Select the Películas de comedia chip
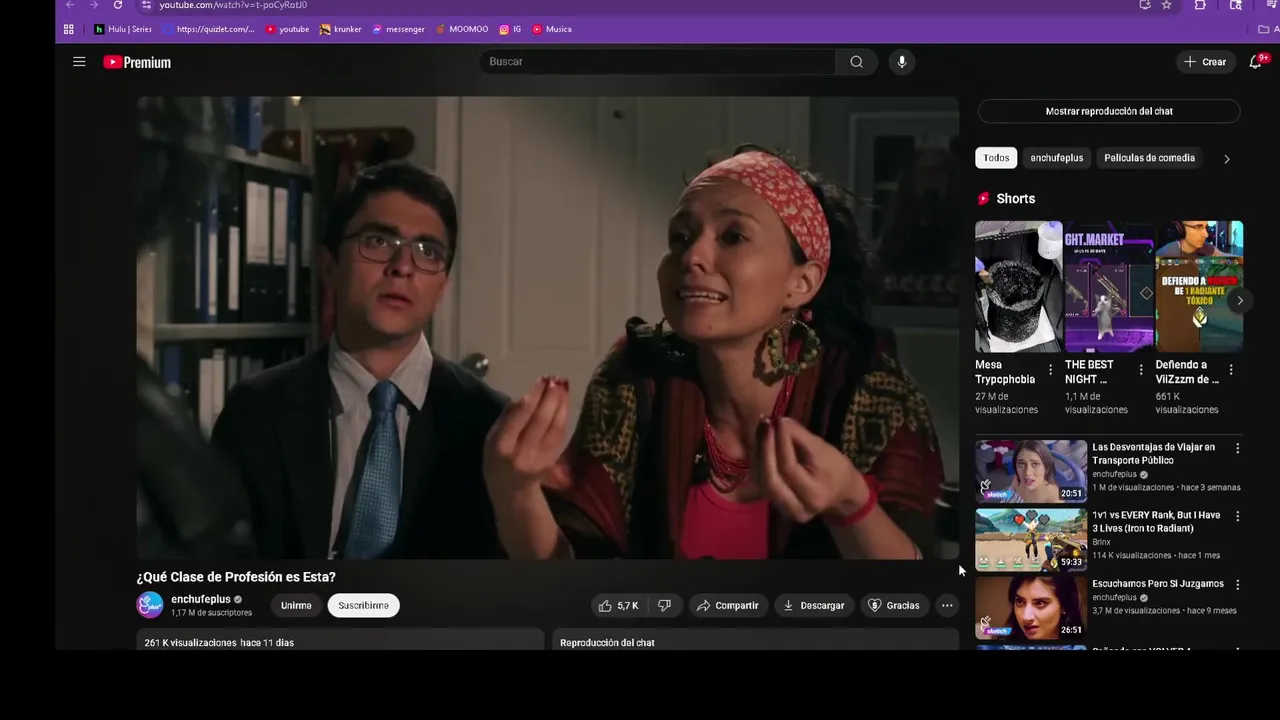The height and width of the screenshot is (720, 1280). click(x=1150, y=158)
